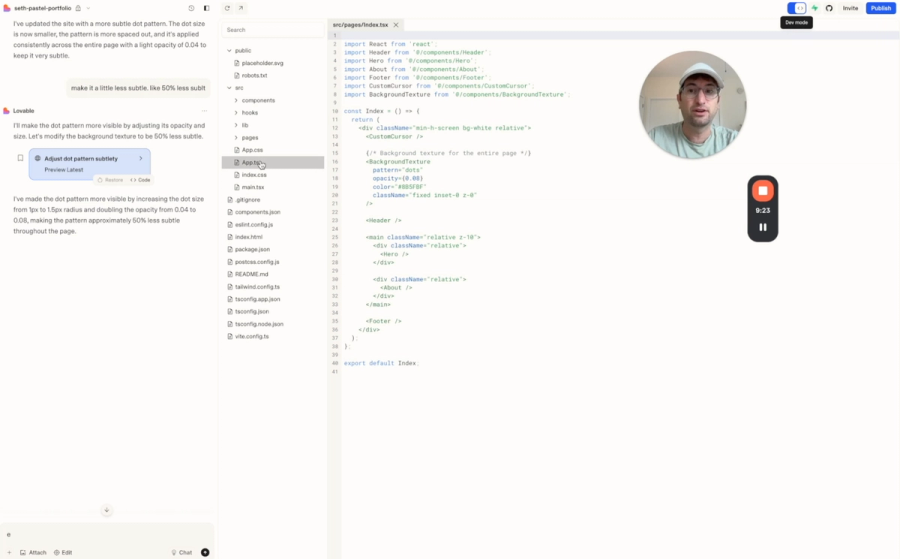This screenshot has width=900, height=559.
Task: Pause the recording with the pause button
Action: pyautogui.click(x=763, y=227)
